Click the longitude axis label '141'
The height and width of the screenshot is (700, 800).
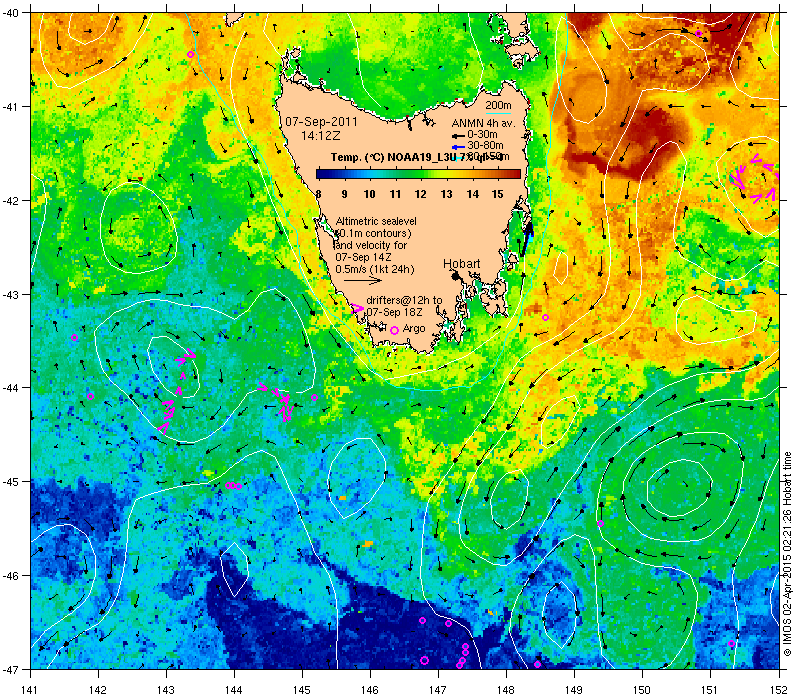click(31, 690)
